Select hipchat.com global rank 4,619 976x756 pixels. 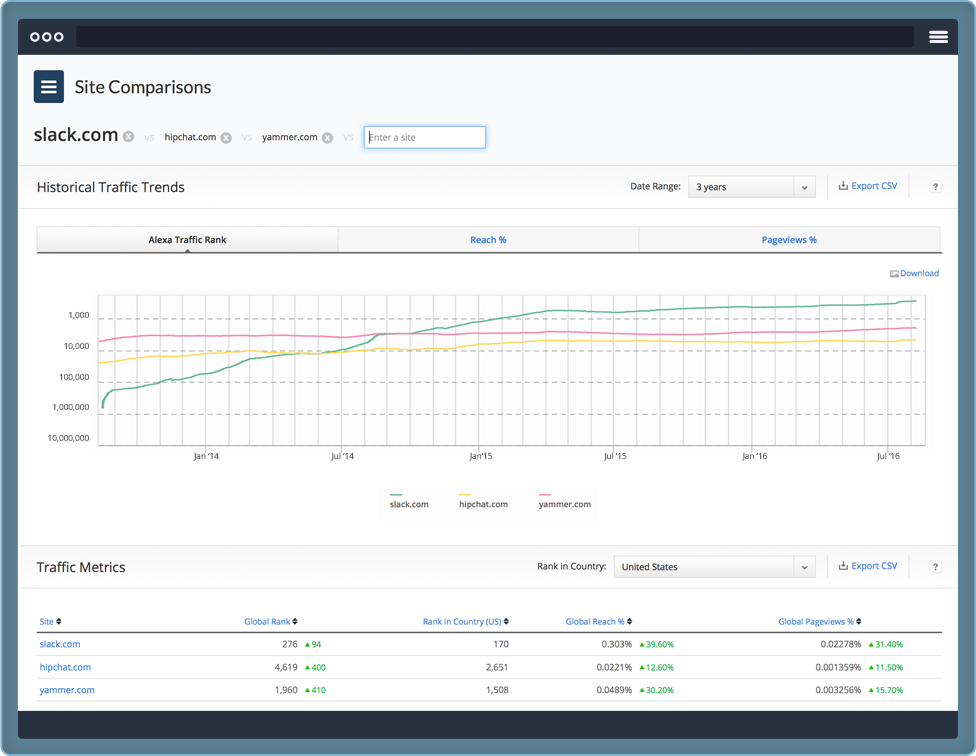tap(286, 667)
